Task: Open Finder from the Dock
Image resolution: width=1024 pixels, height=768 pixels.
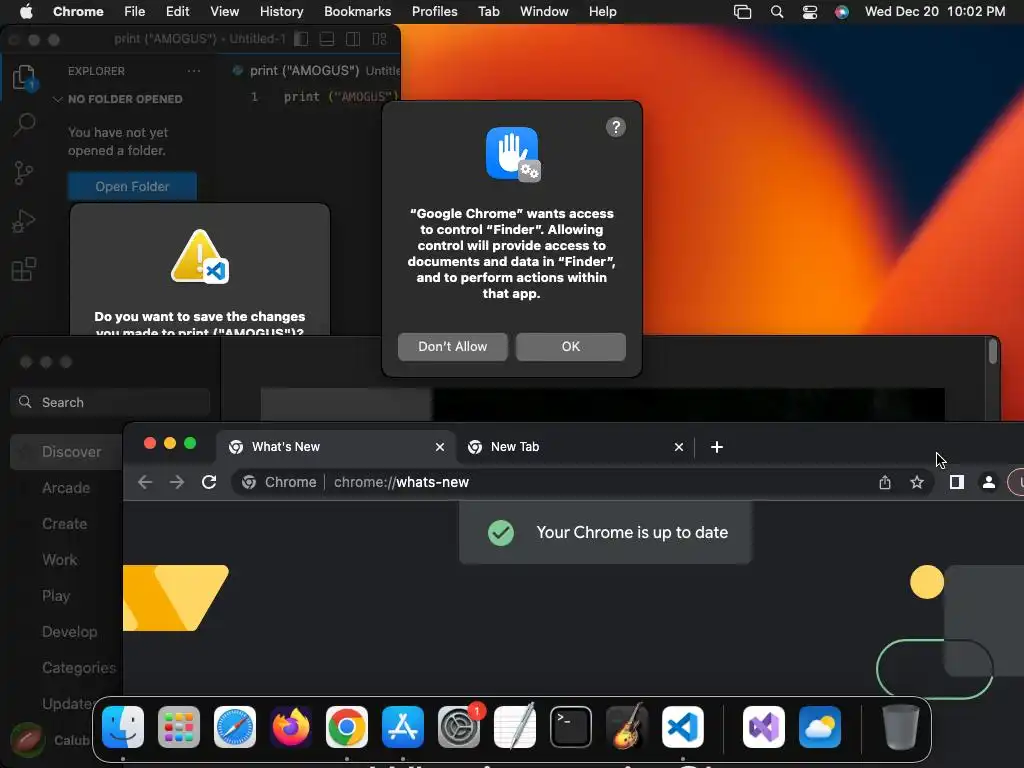Action: (123, 727)
